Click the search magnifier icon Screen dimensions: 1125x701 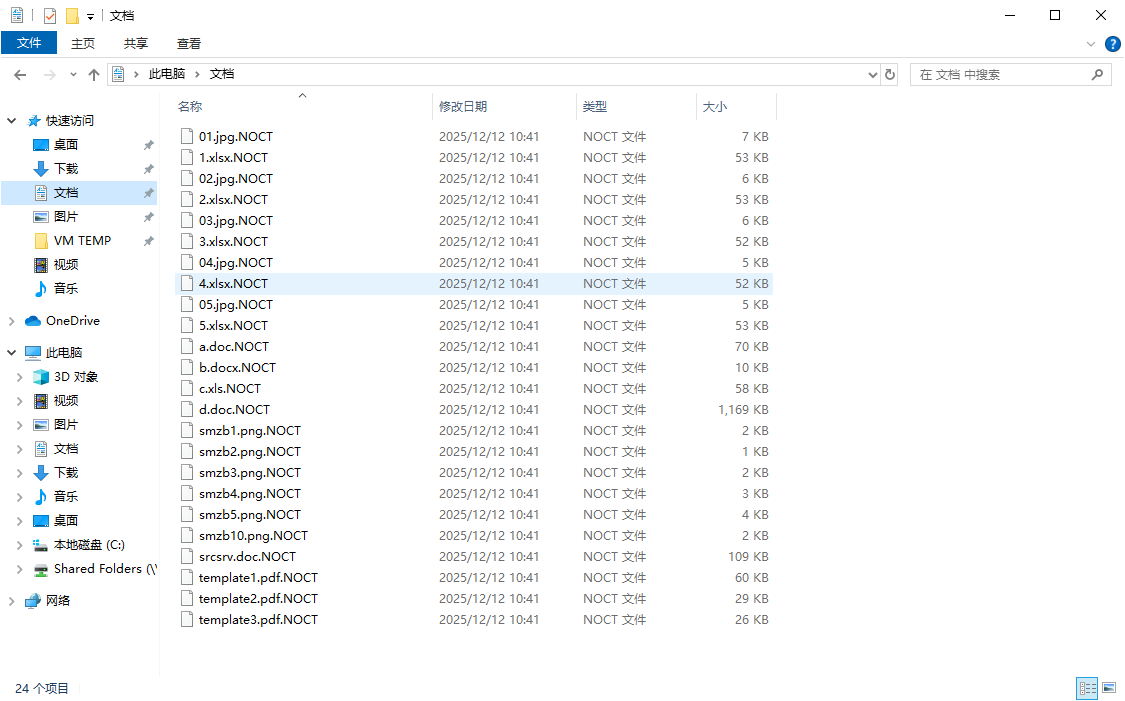point(1097,75)
